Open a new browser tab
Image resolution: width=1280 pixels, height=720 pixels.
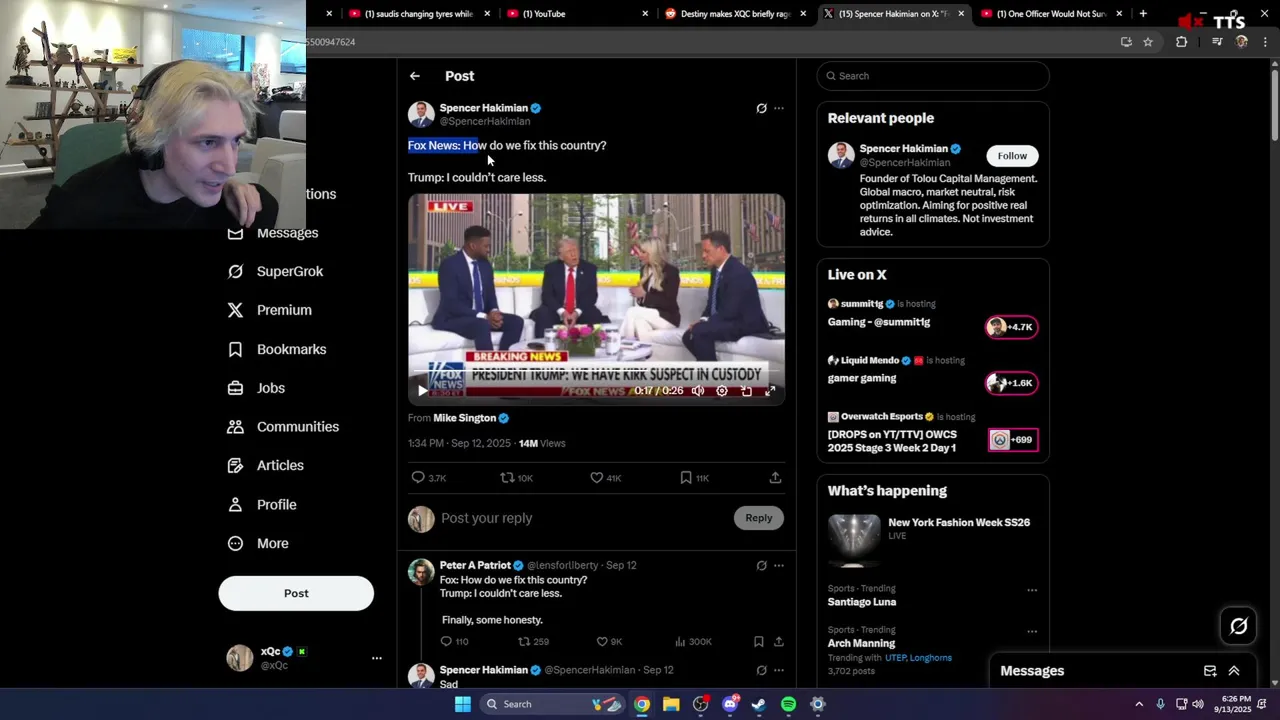coord(1143,14)
